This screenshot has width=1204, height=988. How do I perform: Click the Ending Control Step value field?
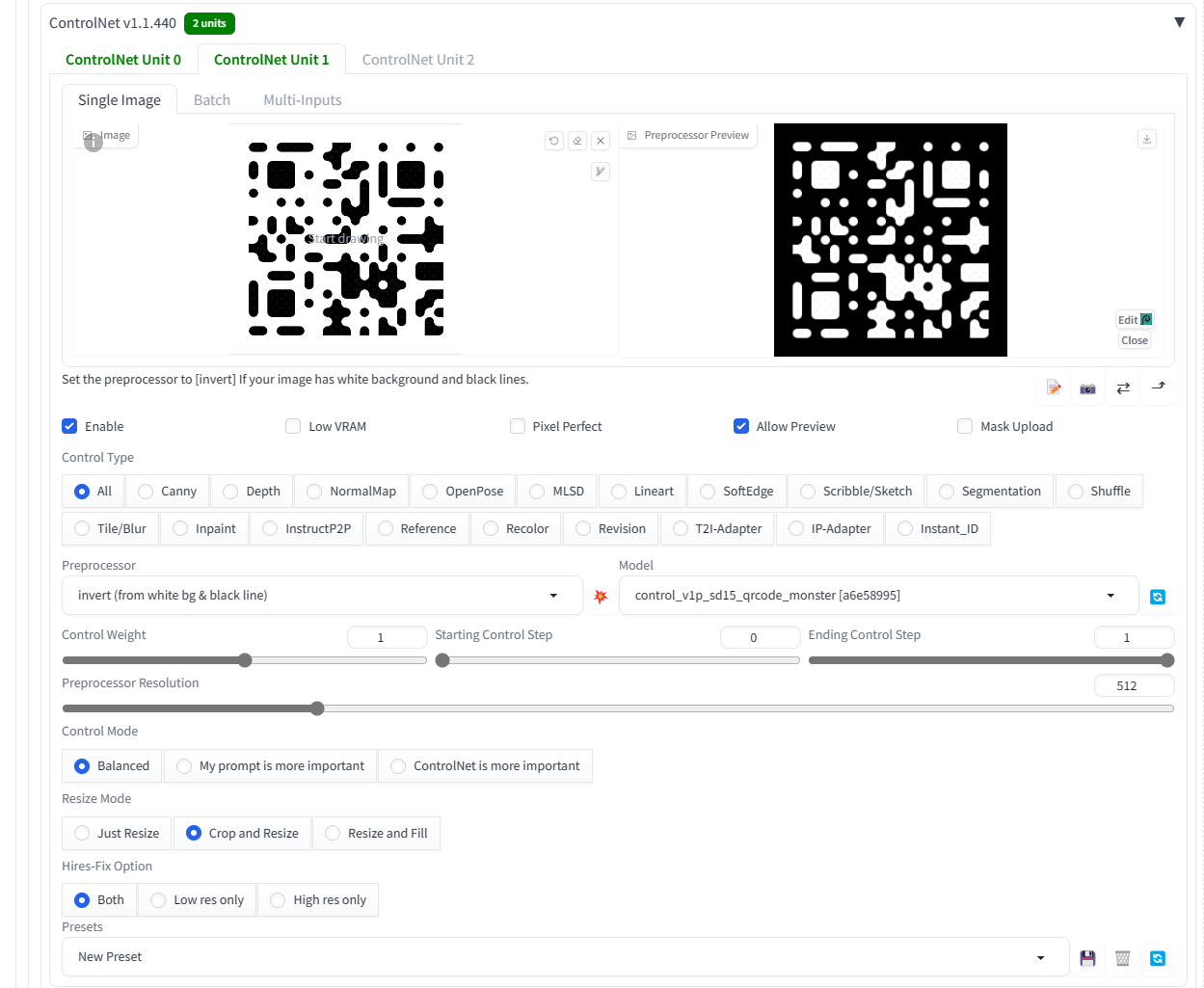point(1134,637)
